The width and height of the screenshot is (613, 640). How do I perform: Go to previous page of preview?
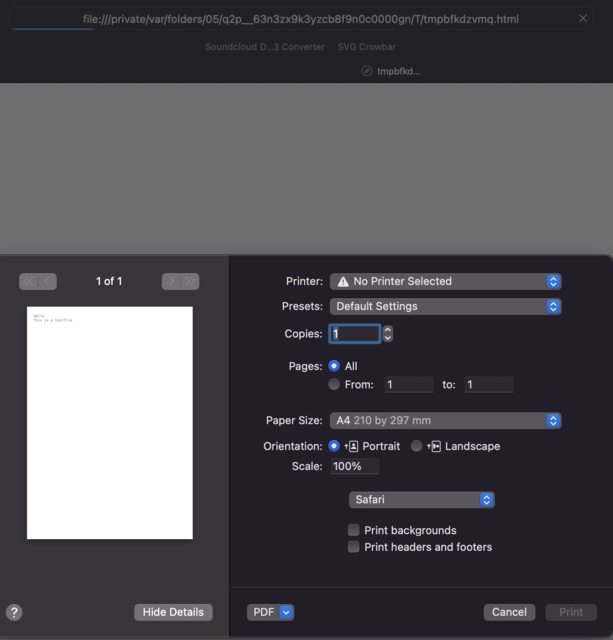click(47, 282)
